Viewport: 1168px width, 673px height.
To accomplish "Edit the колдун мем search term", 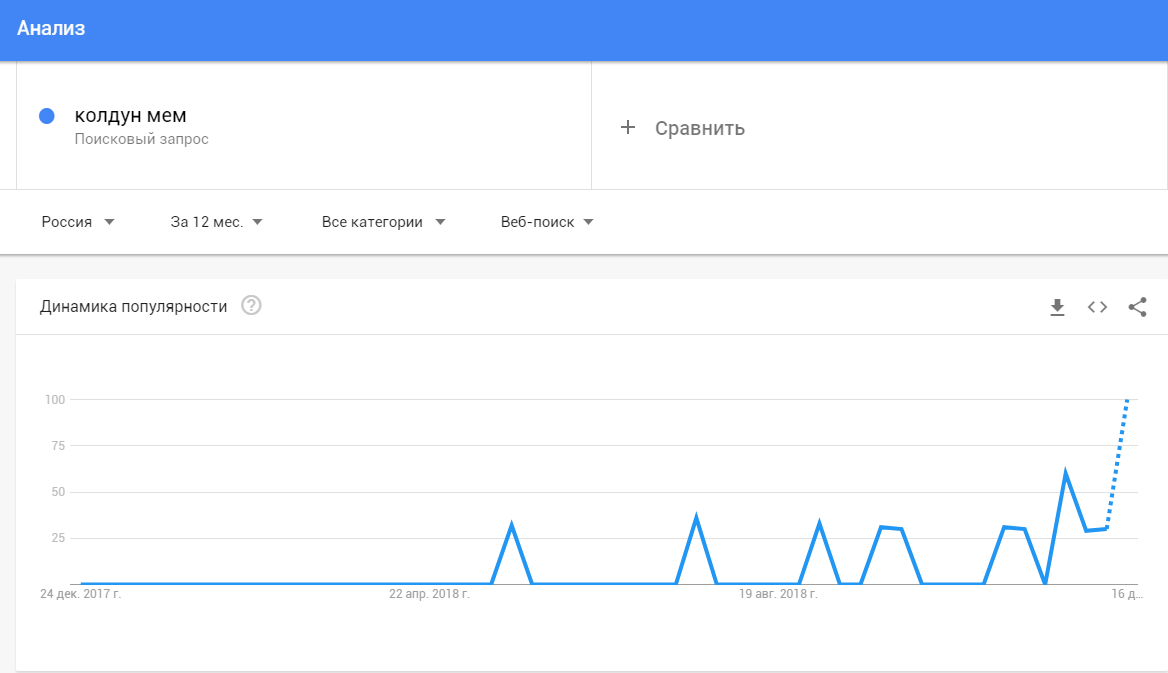I will [130, 116].
